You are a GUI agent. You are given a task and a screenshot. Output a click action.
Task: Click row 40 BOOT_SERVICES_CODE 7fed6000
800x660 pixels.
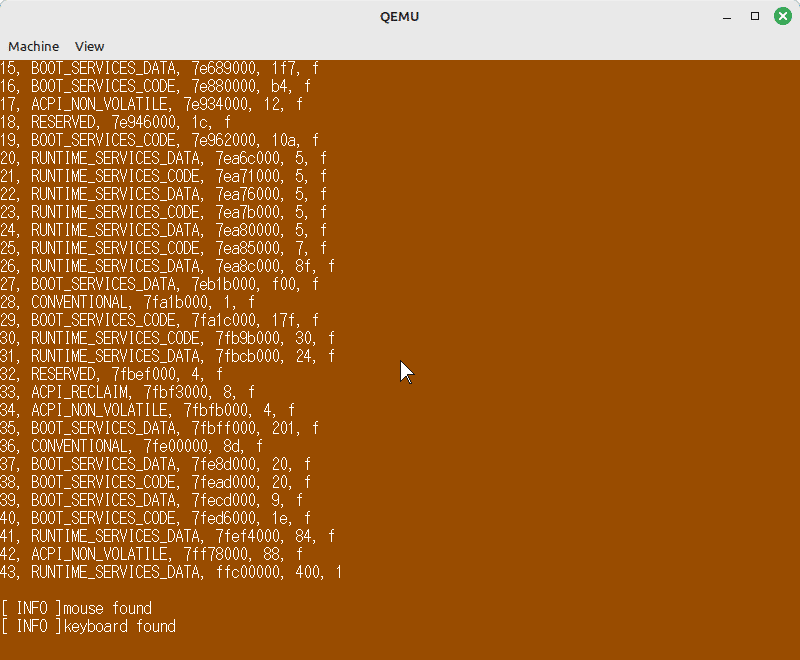click(156, 518)
